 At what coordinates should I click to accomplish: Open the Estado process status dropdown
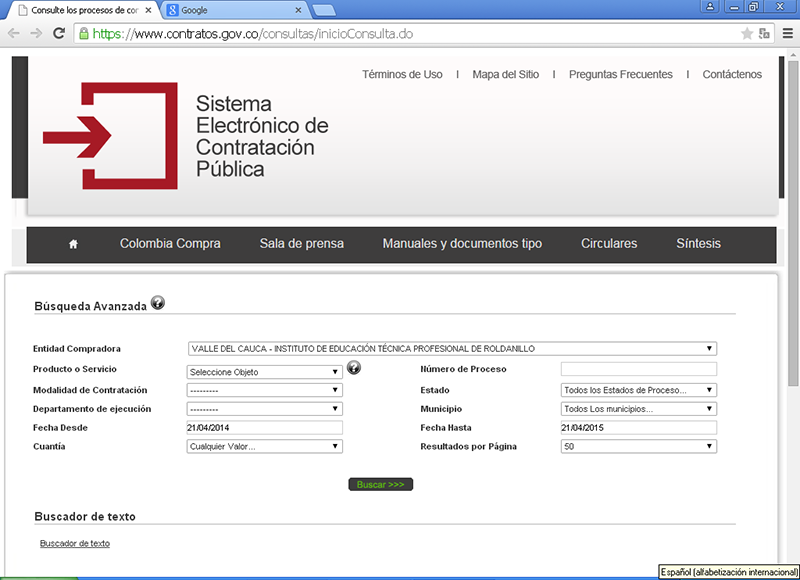[x=638, y=390]
